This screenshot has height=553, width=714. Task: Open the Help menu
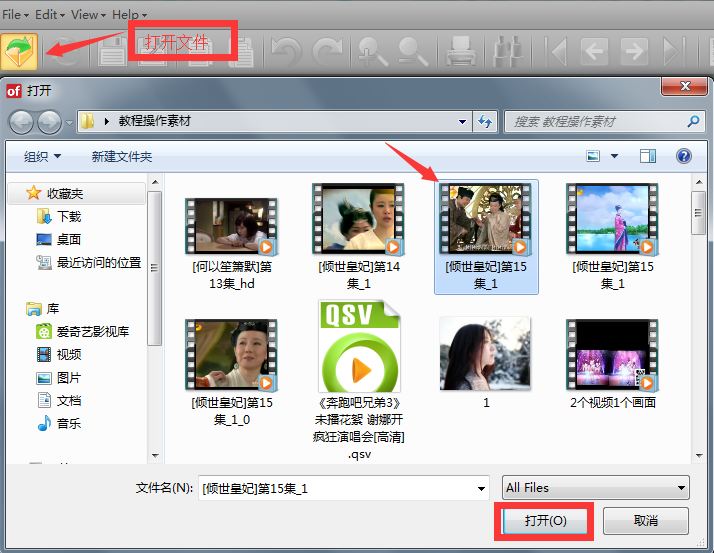[129, 15]
